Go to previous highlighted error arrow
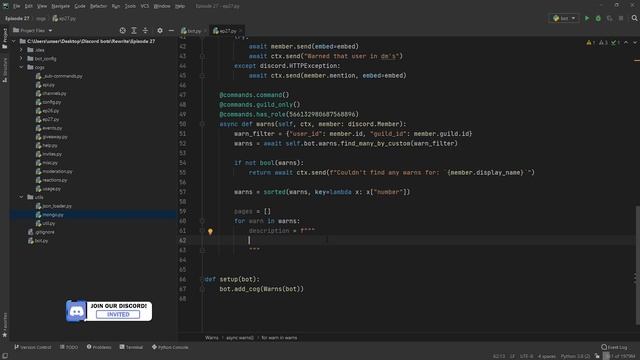The image size is (640, 360). point(626,42)
